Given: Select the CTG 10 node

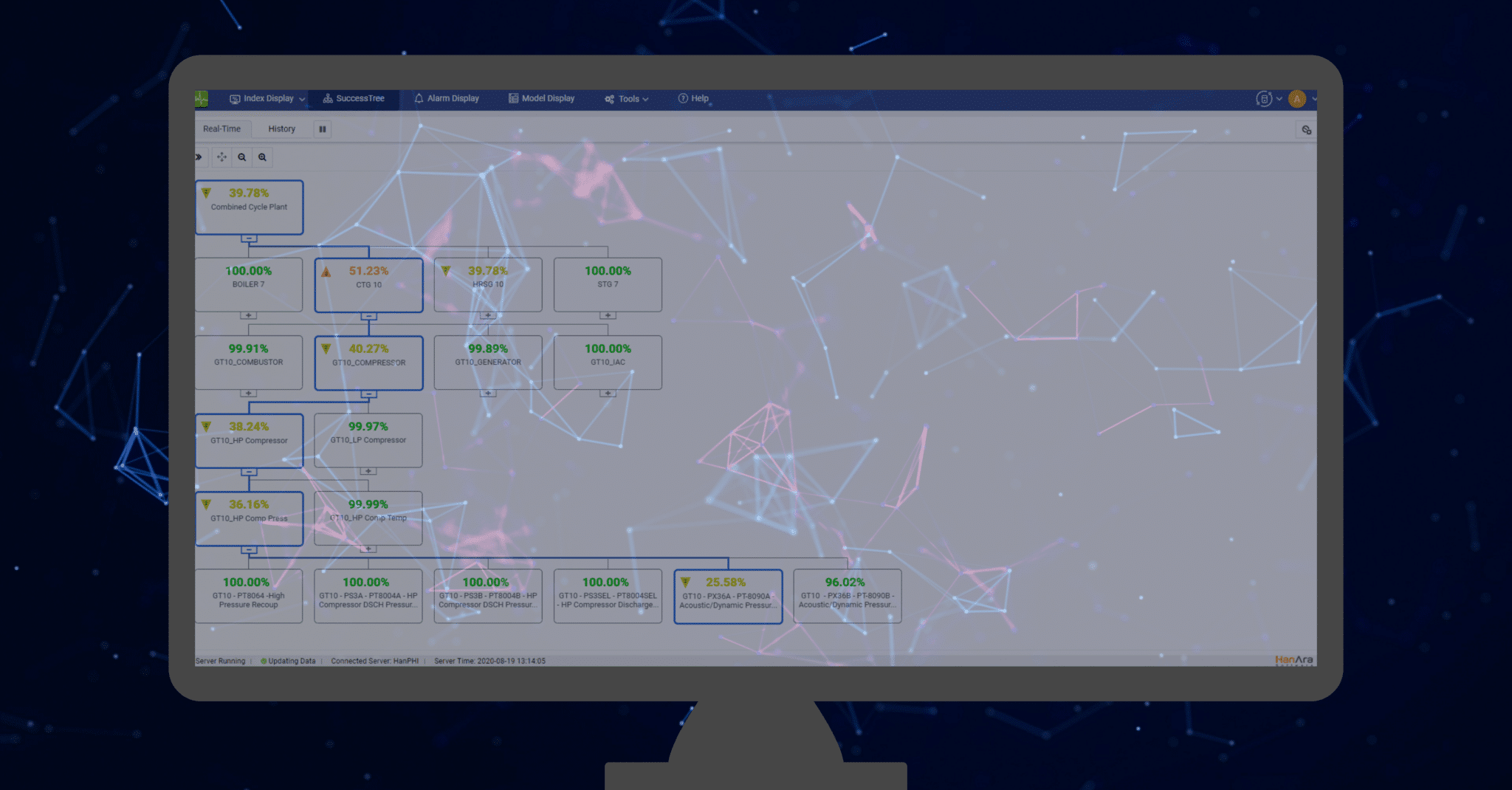Looking at the screenshot, I should (x=368, y=285).
